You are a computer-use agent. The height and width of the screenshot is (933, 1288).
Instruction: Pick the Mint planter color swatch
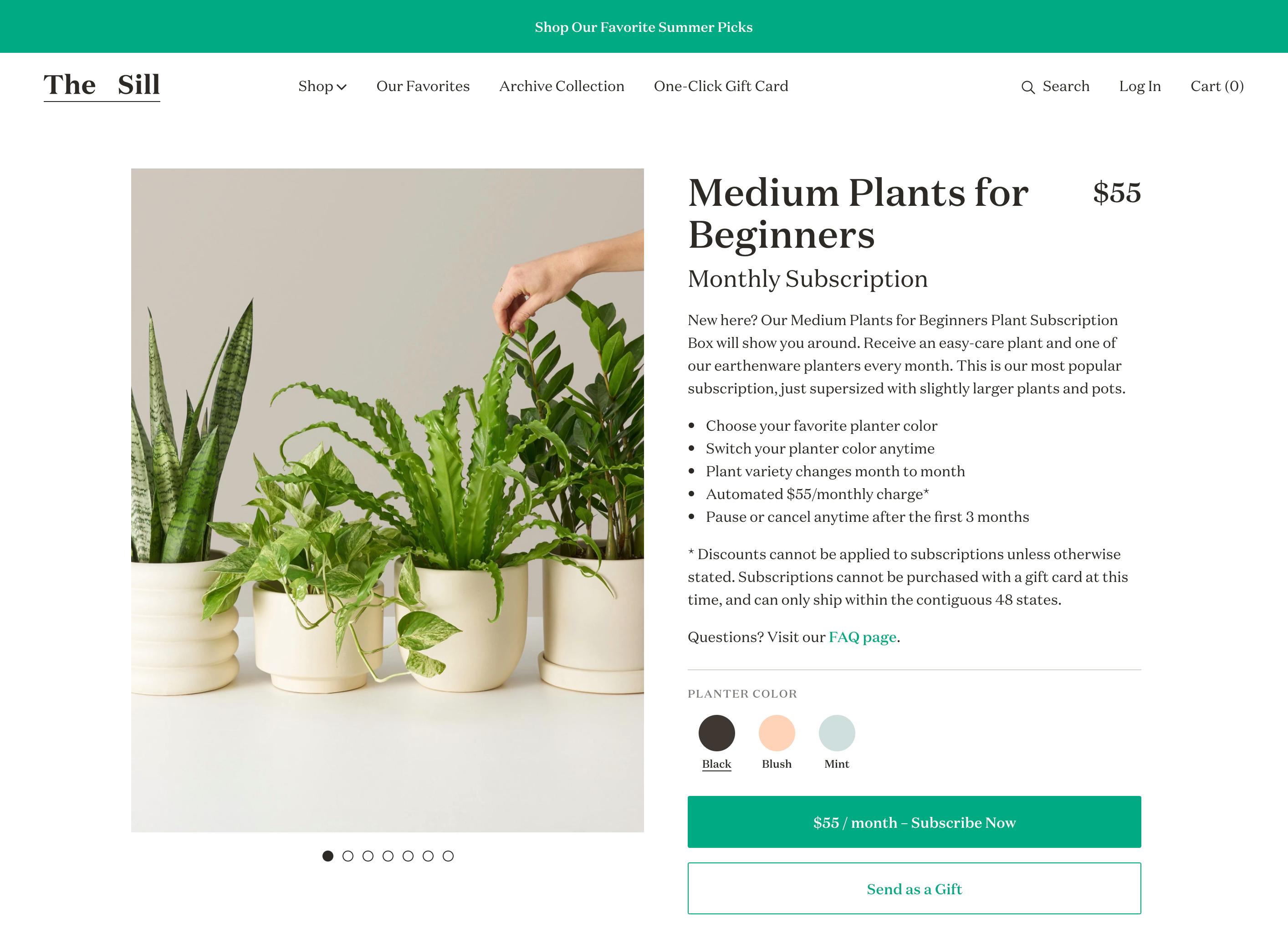[837, 733]
